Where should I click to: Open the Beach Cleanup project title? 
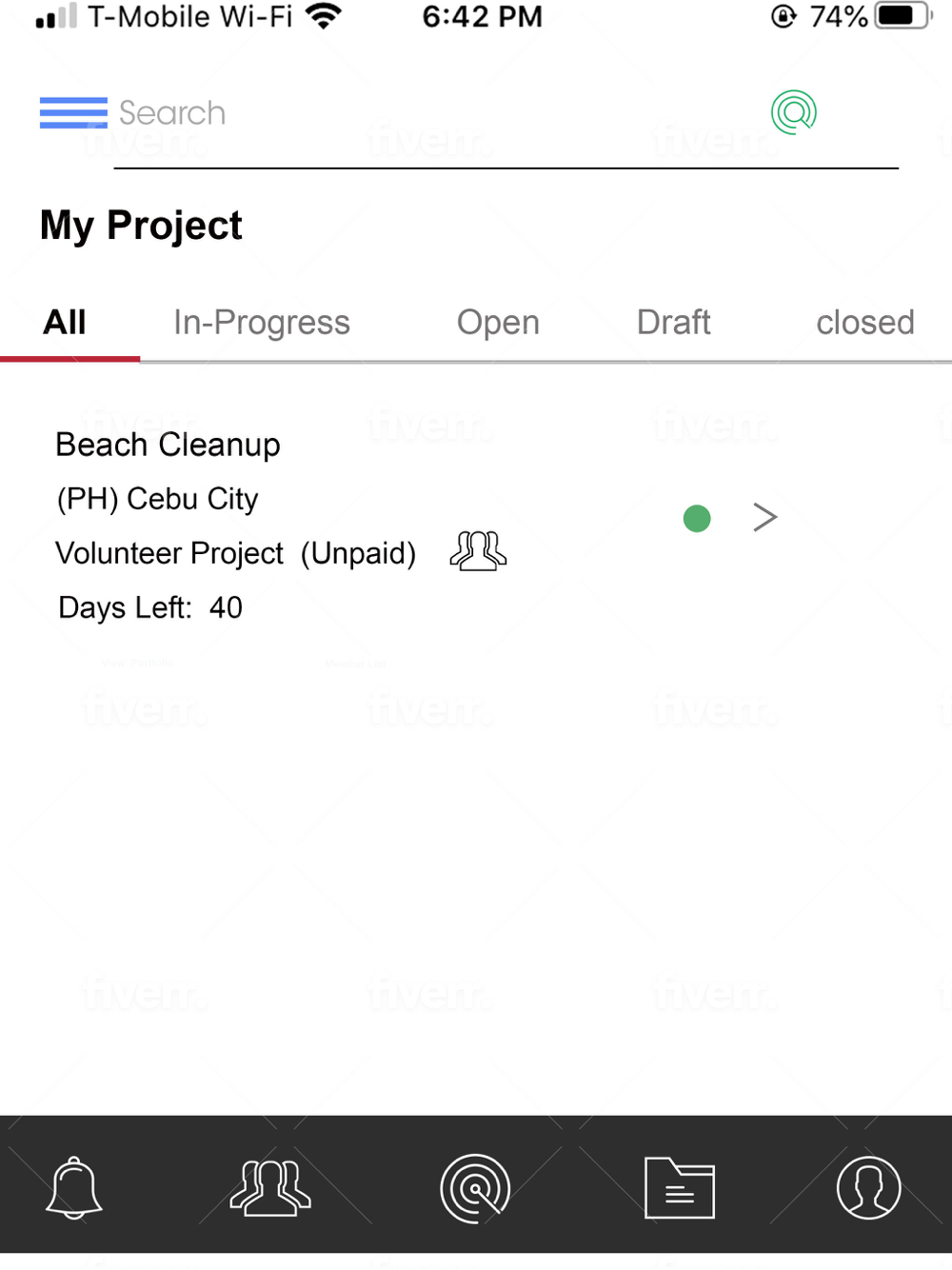pyautogui.click(x=168, y=445)
